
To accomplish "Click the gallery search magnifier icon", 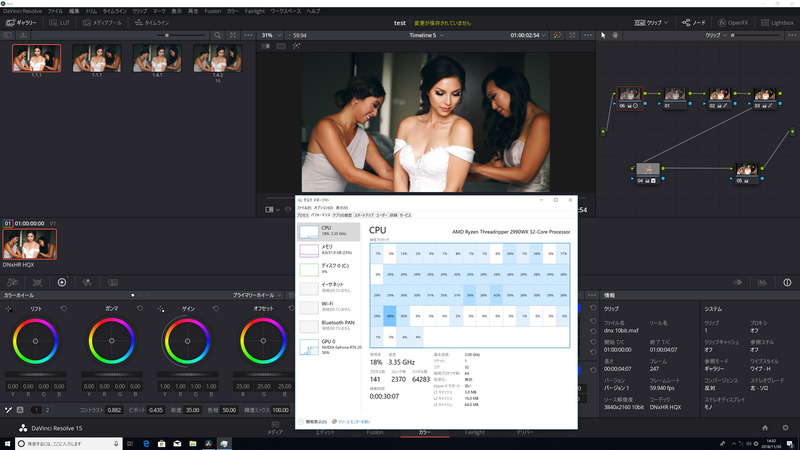I will click(218, 35).
